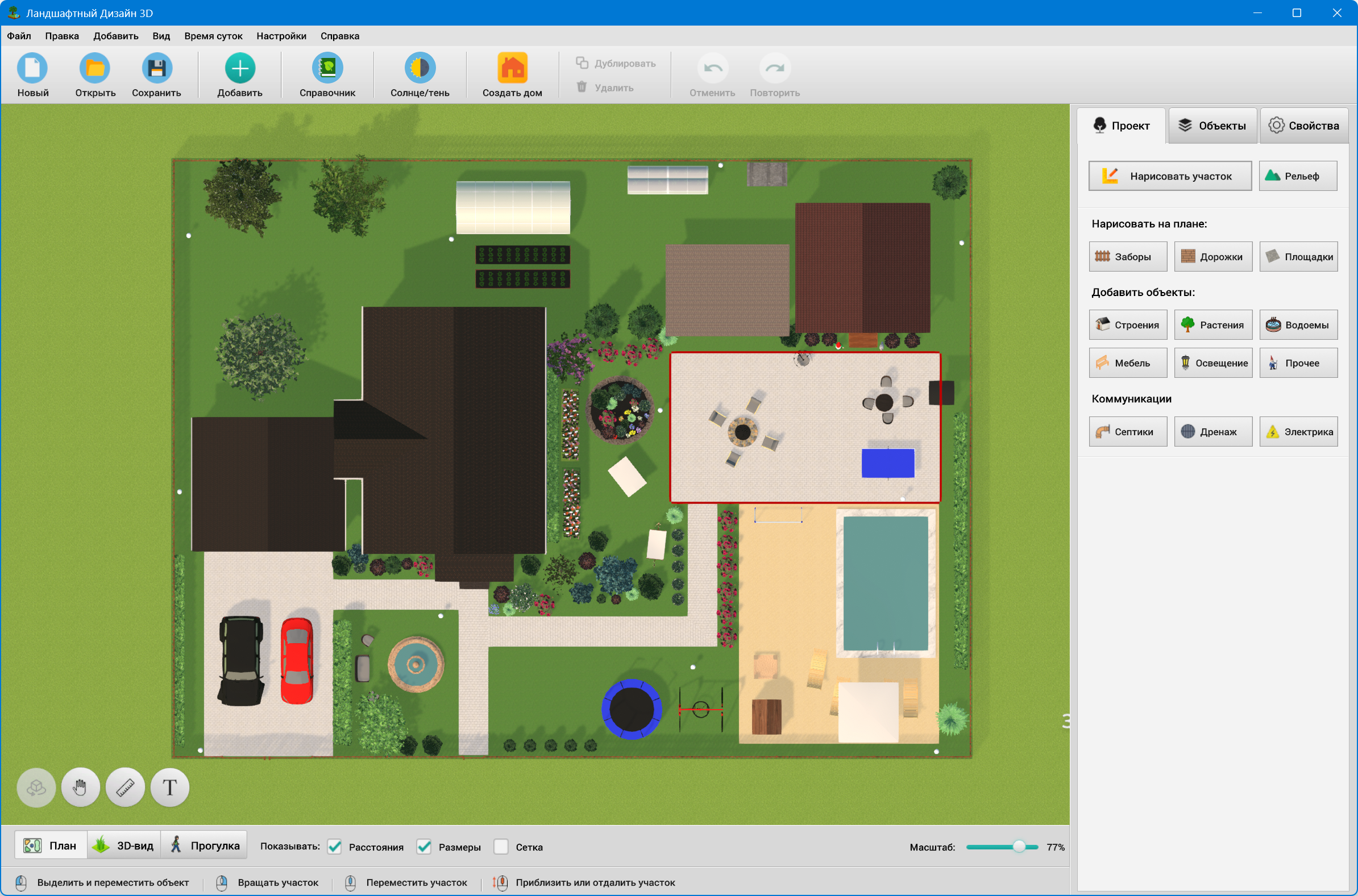Uncheck the Расстояния checkbox
The width and height of the screenshot is (1358, 896).
point(335,847)
